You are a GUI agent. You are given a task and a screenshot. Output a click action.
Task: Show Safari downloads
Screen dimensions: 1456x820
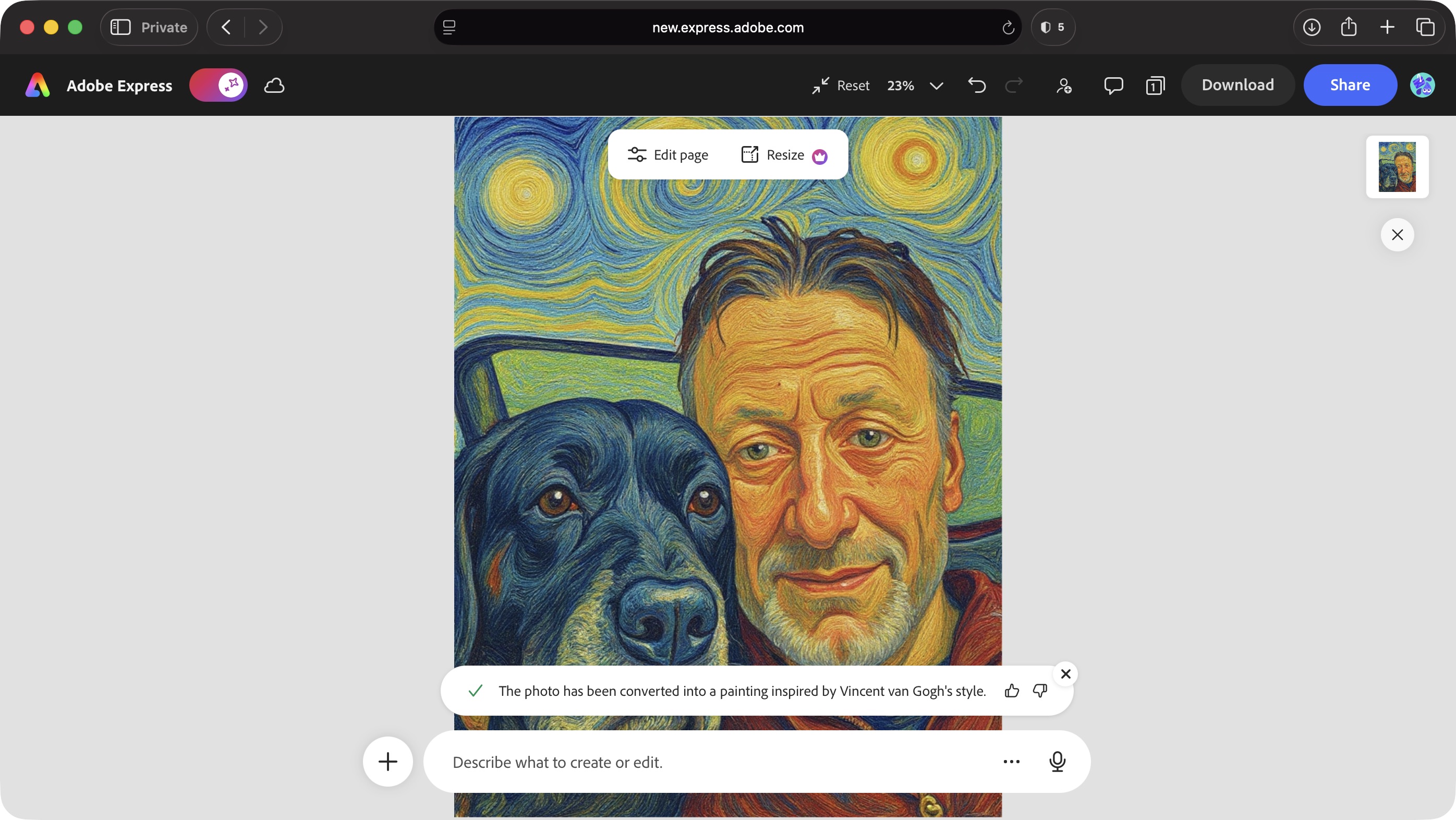tap(1312, 27)
